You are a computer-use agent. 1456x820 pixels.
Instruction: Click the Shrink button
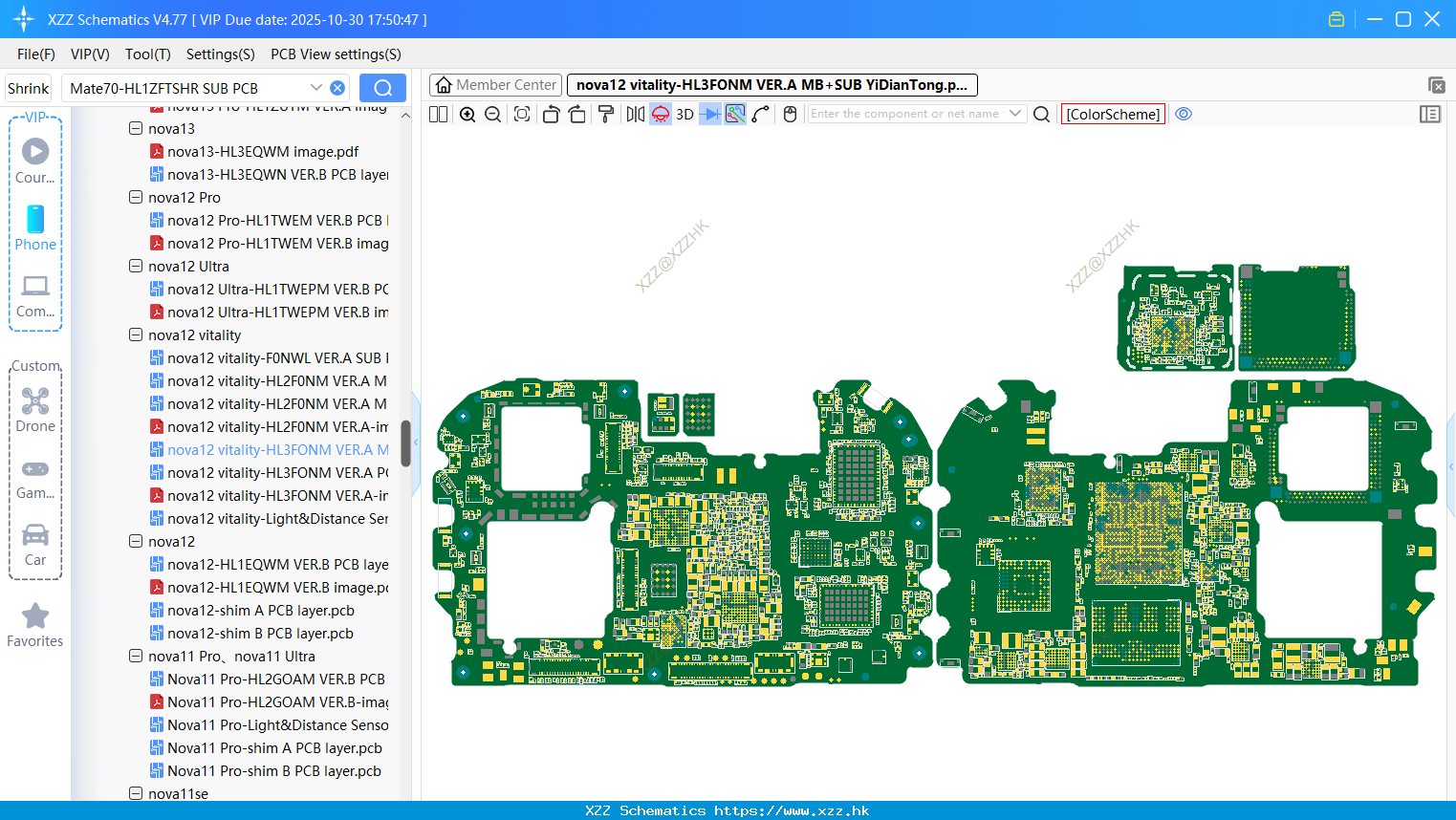(x=28, y=88)
